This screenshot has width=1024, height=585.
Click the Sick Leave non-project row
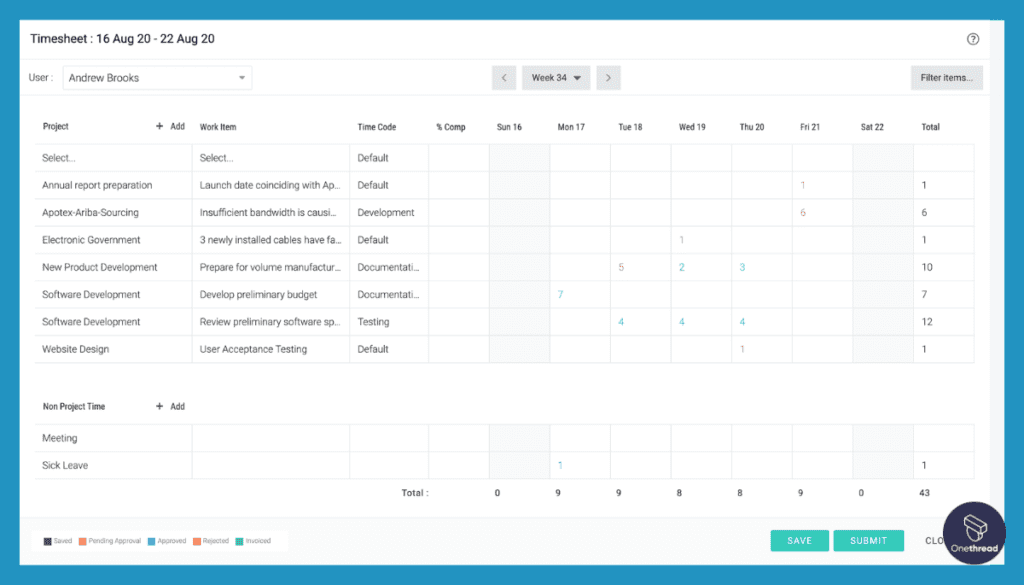pos(504,466)
